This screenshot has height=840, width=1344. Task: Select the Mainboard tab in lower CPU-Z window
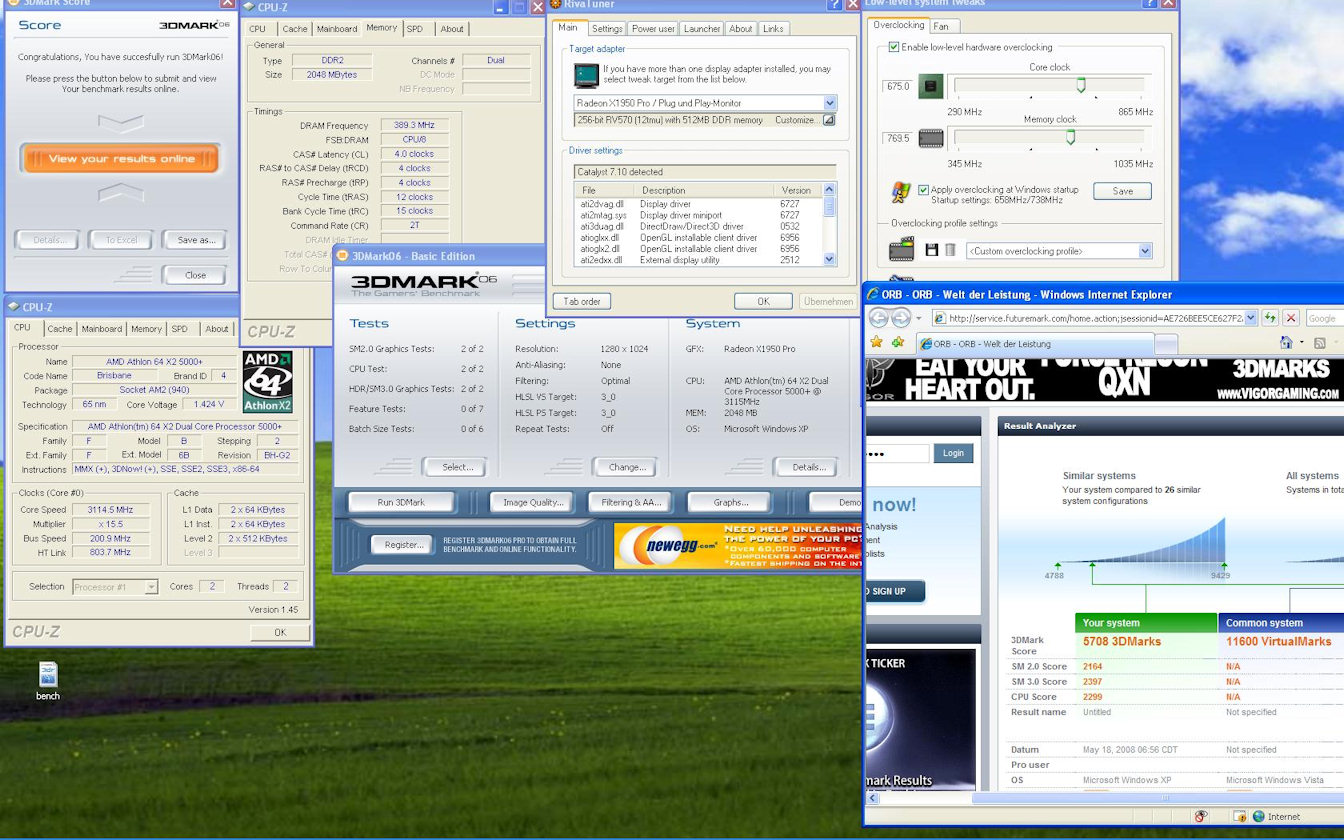102,329
